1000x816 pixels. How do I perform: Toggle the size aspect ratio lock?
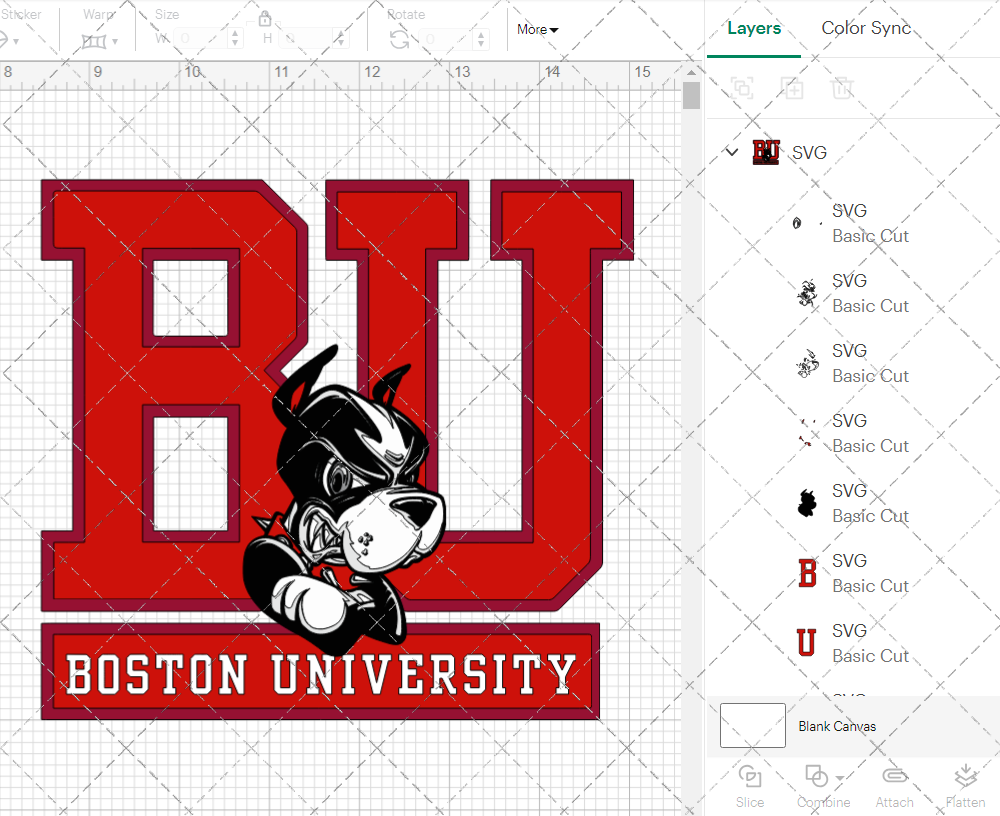tap(266, 18)
